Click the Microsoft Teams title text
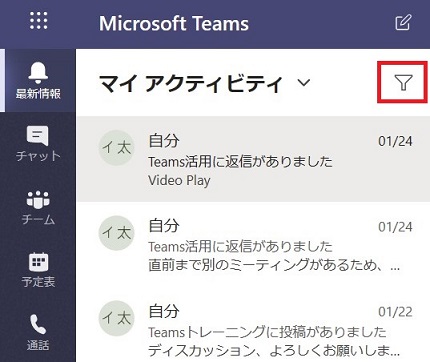 [174, 24]
